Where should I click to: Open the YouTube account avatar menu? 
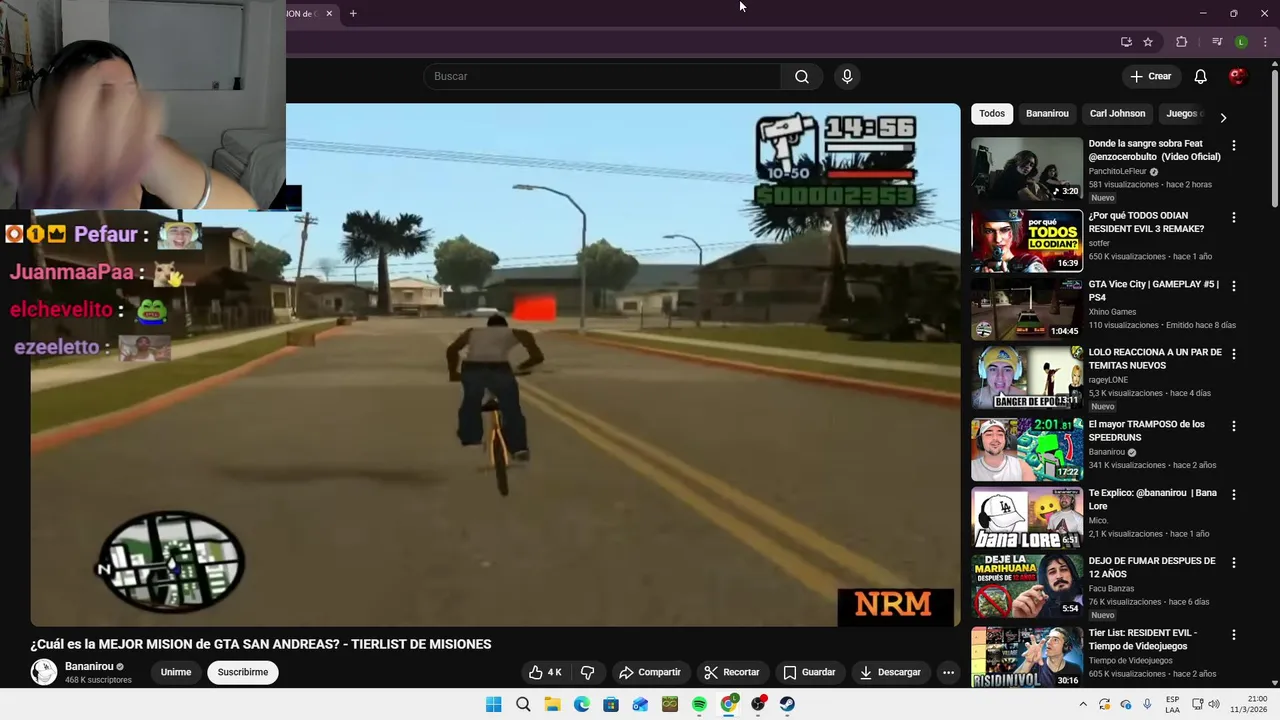click(1238, 77)
